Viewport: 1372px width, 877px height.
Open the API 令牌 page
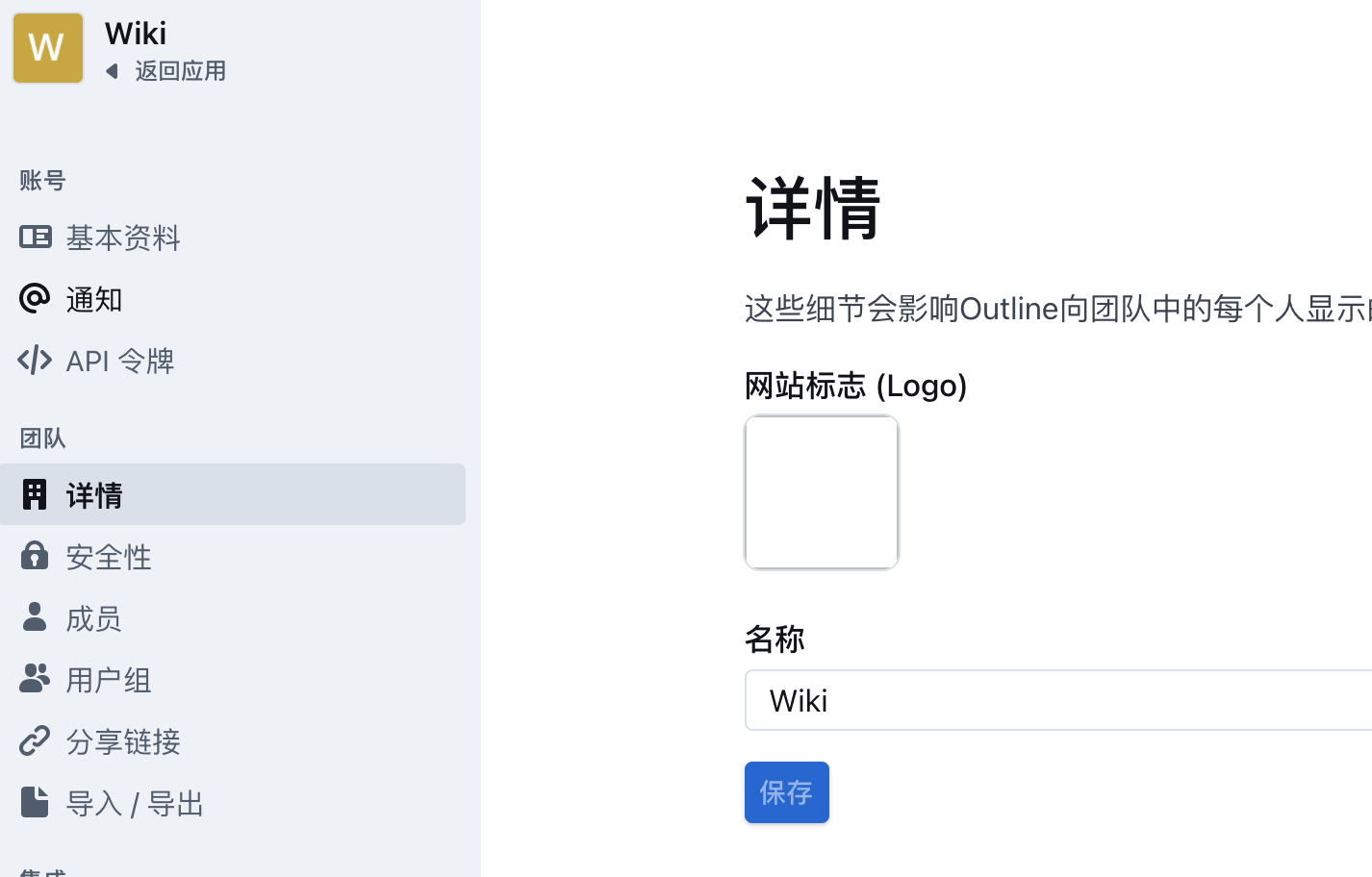point(120,361)
